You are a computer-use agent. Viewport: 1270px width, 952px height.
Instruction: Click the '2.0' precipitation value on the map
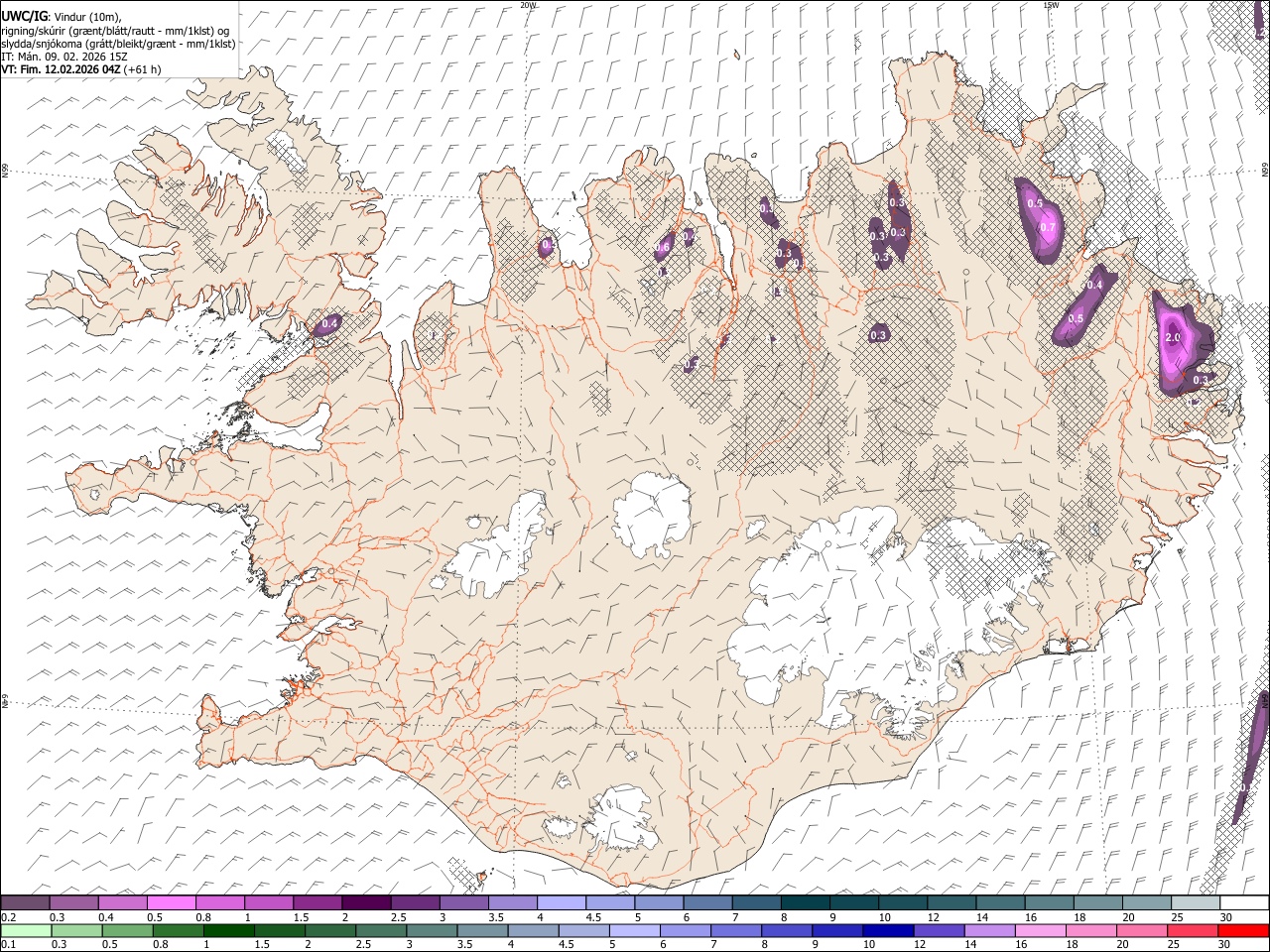[1172, 338]
